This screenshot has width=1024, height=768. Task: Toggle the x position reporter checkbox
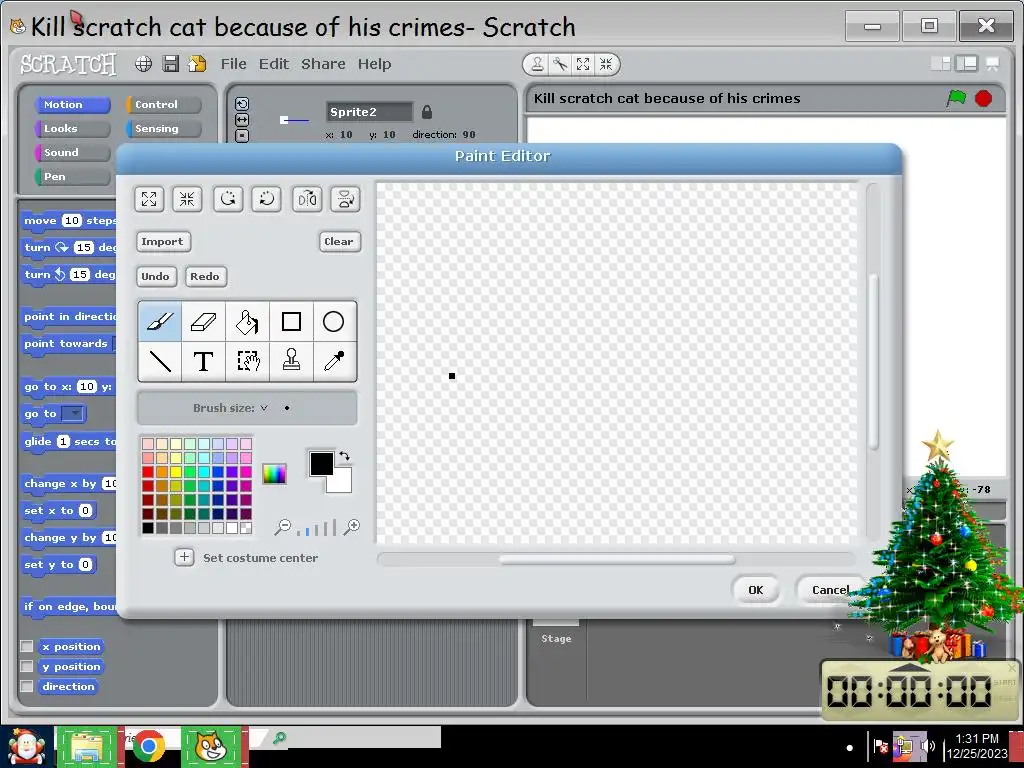point(27,646)
